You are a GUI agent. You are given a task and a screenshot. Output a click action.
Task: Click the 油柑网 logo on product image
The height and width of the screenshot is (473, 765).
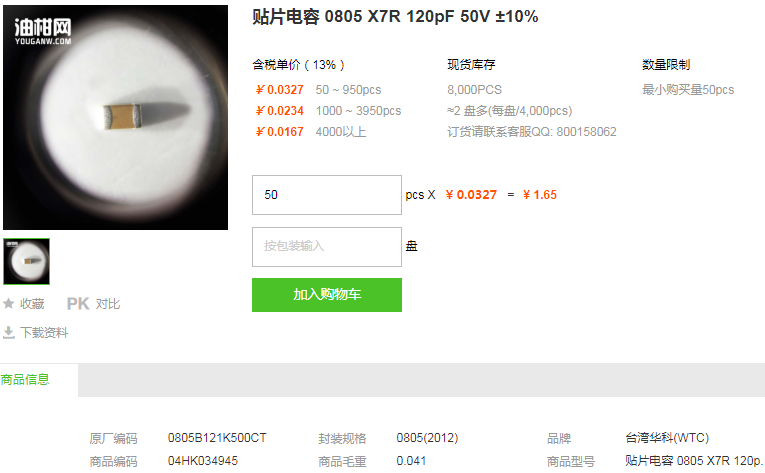(43, 31)
